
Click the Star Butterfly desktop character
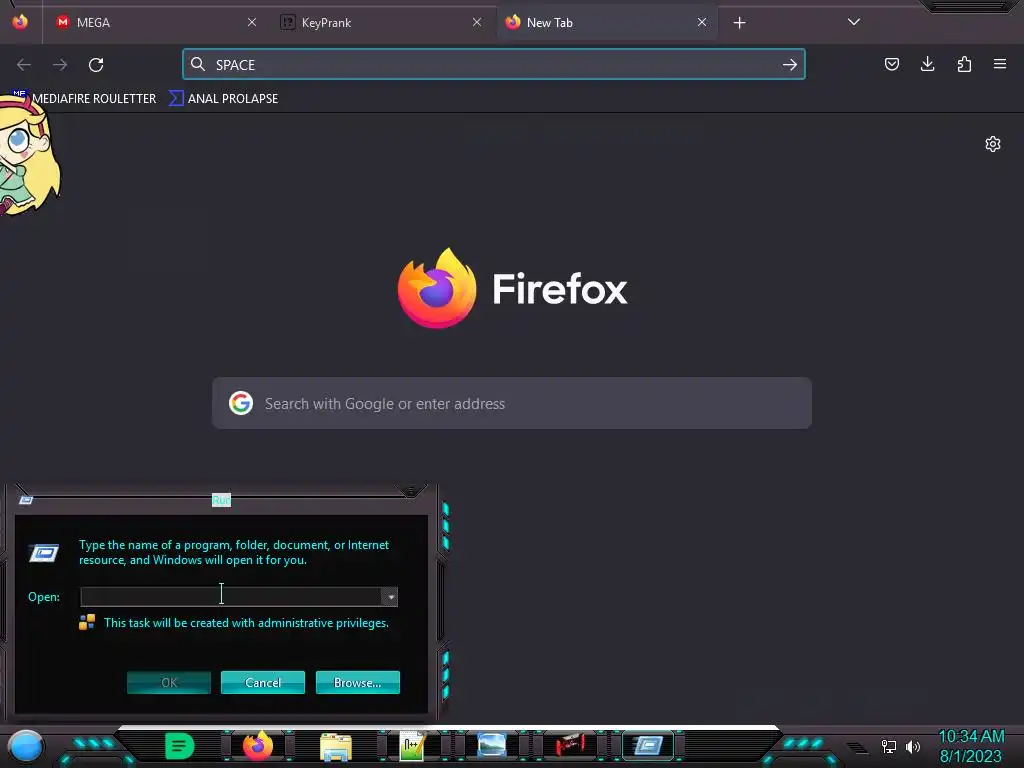tap(27, 157)
